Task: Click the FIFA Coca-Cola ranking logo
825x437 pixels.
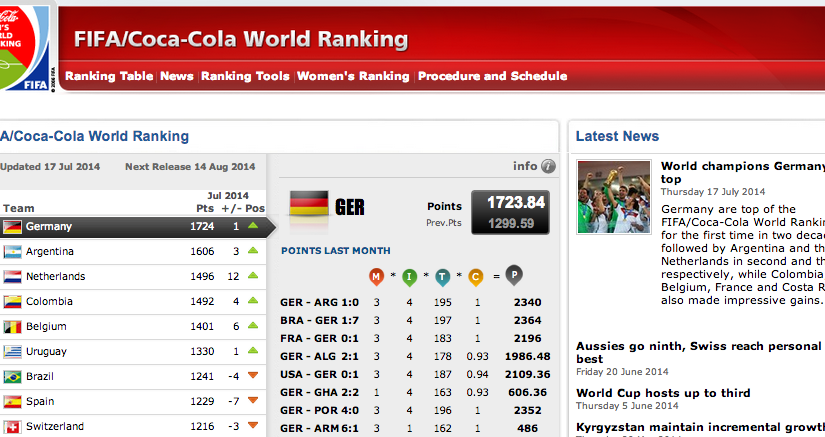Action: 25,48
